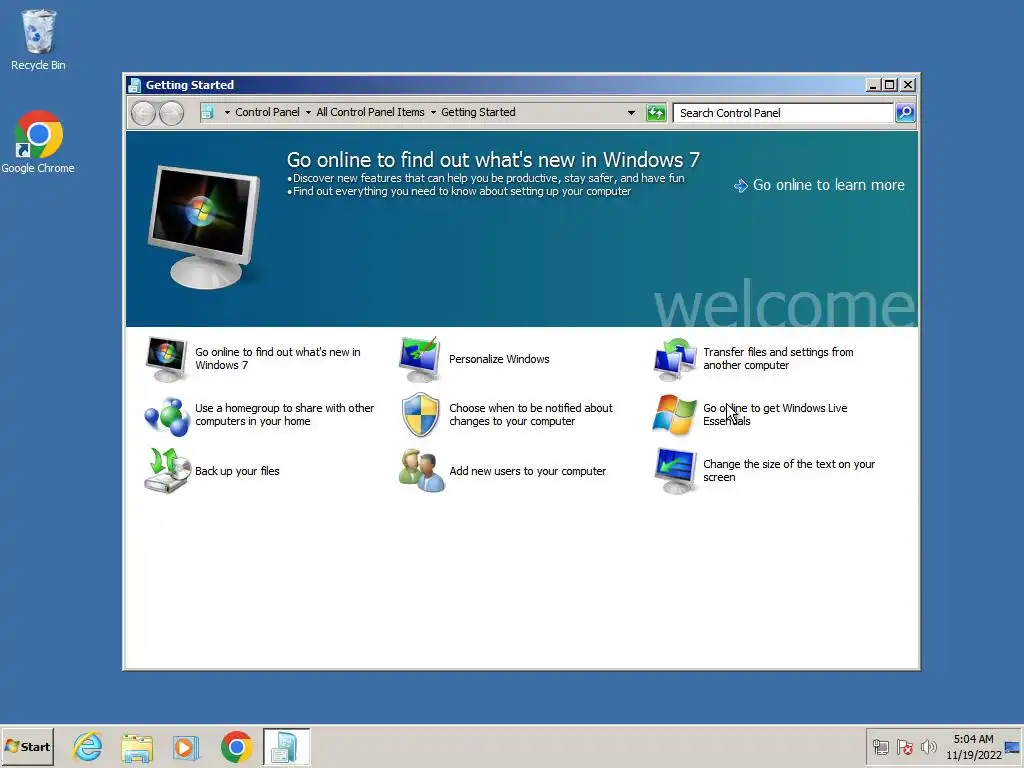The image size is (1024, 768).
Task: Click the large monitor image in the banner
Action: tap(205, 226)
